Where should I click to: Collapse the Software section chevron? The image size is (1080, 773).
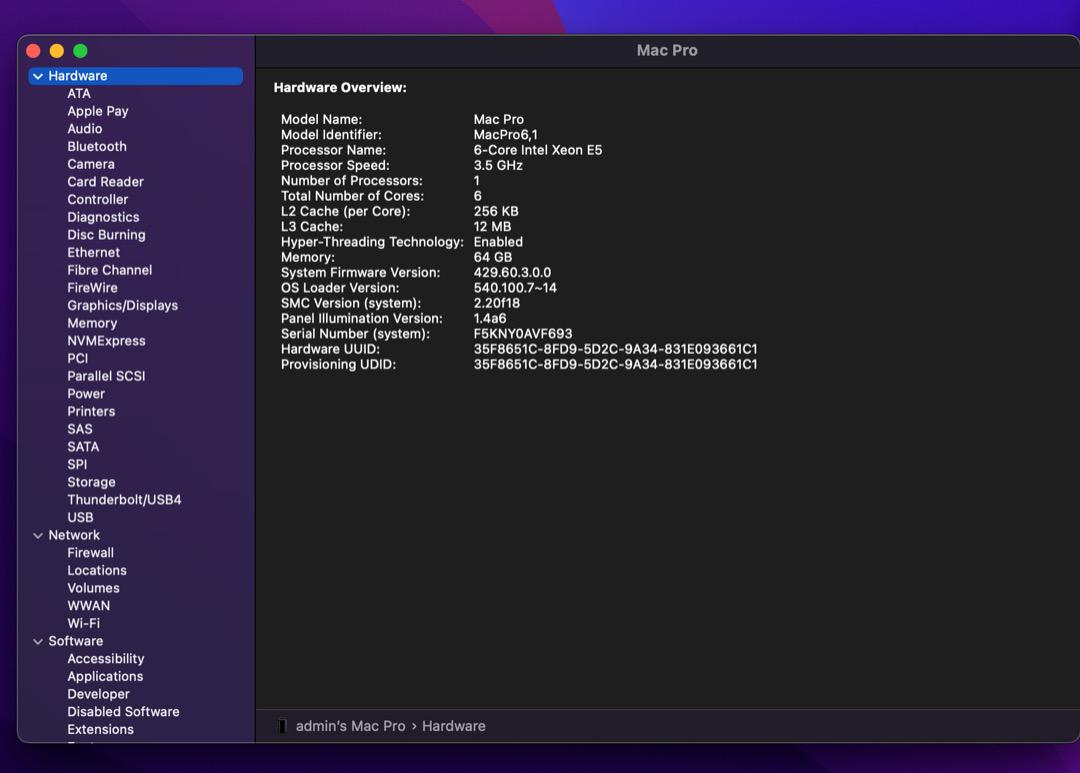[38, 641]
